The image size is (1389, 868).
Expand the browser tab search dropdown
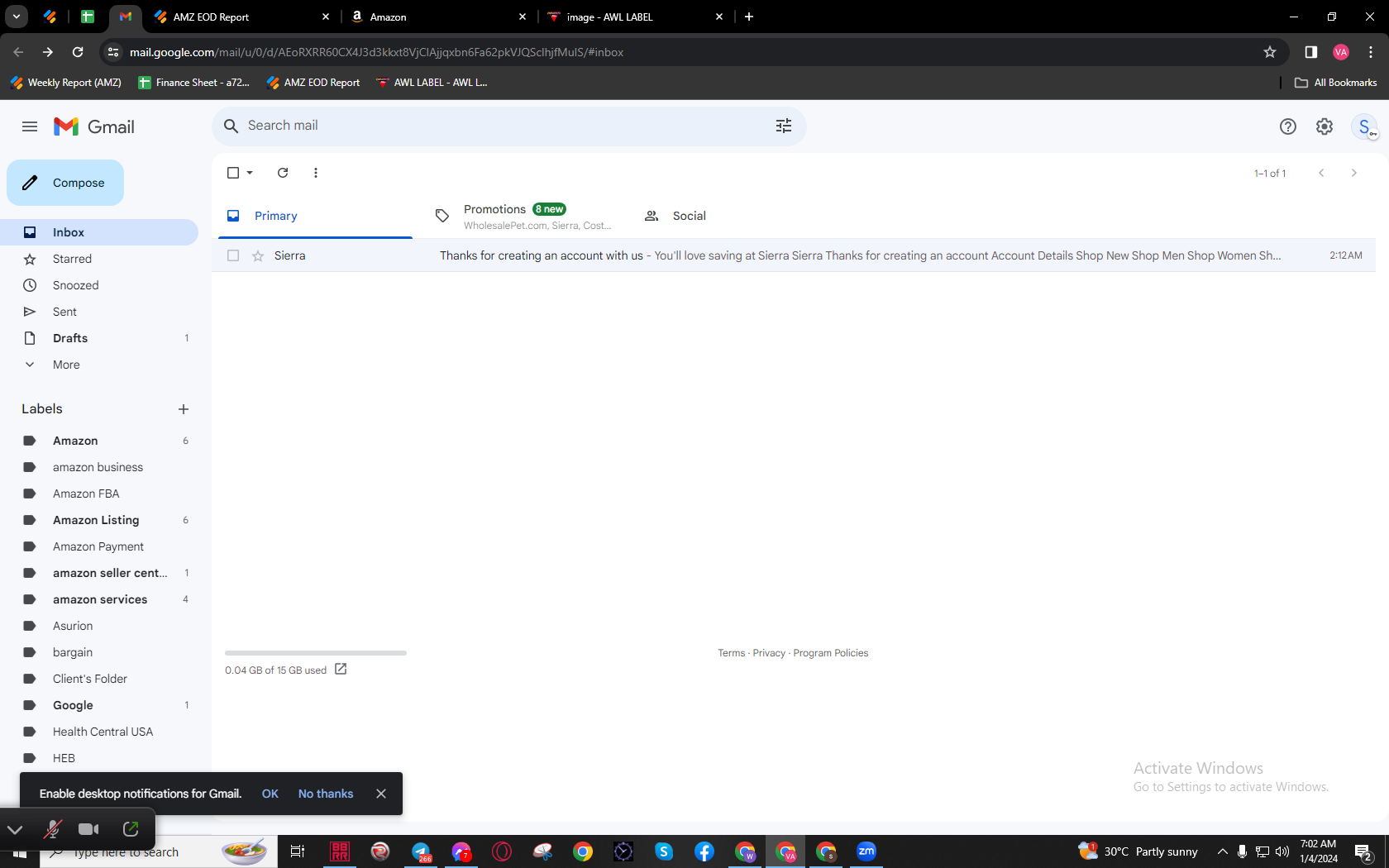17,17
